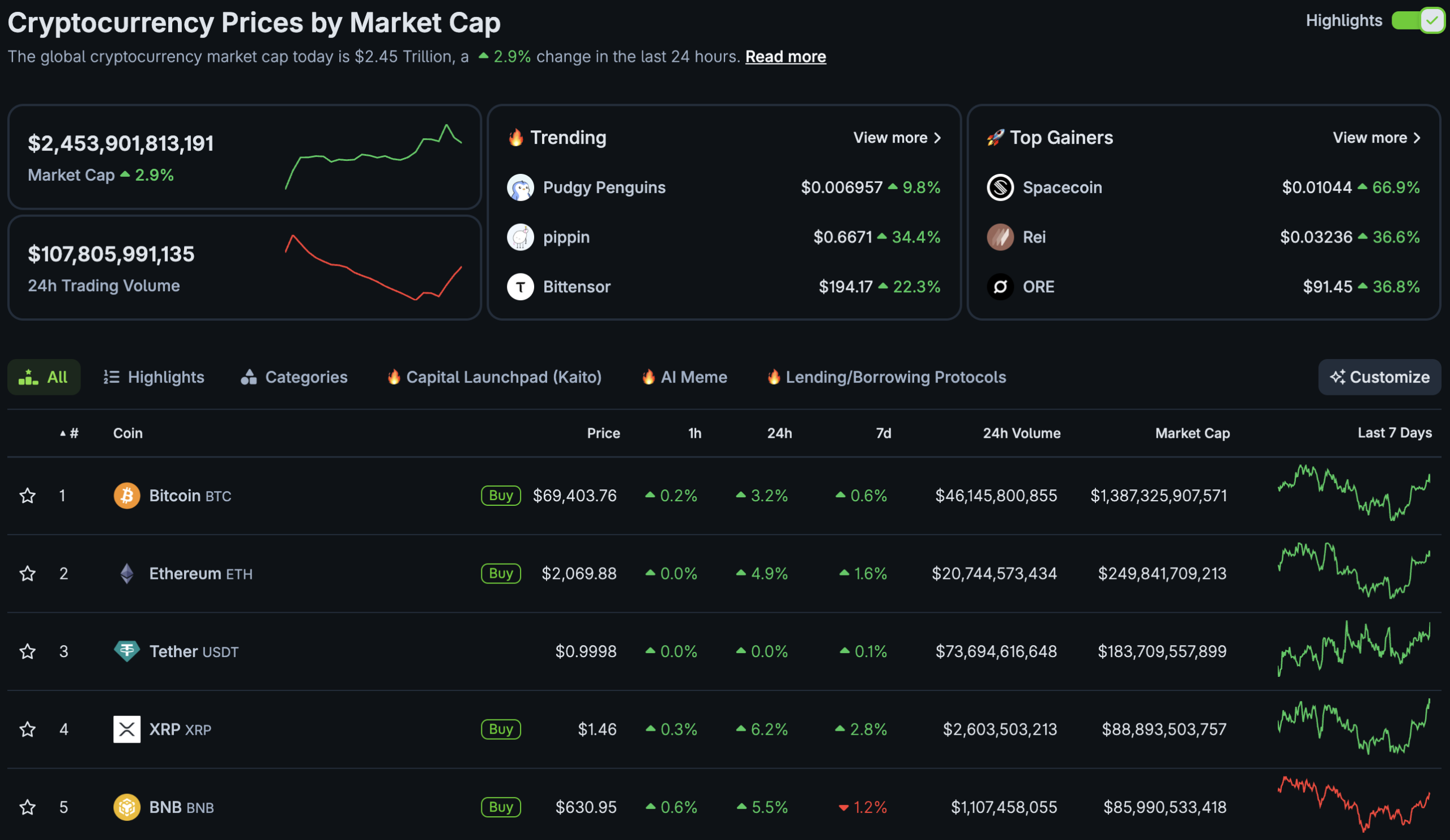This screenshot has width=1450, height=840.
Task: Click BNB 7d change 1.2%
Action: click(863, 807)
